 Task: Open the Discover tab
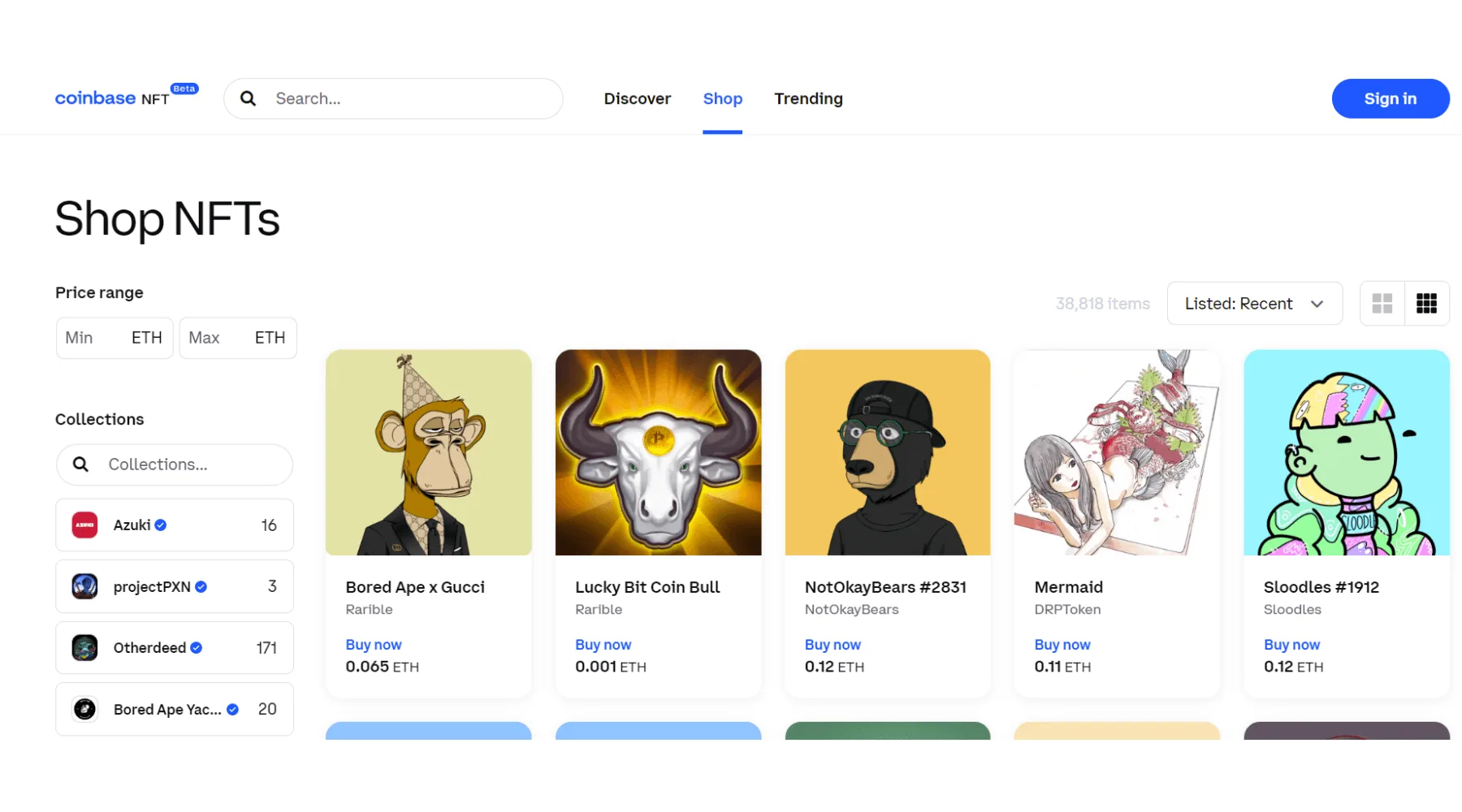point(638,98)
